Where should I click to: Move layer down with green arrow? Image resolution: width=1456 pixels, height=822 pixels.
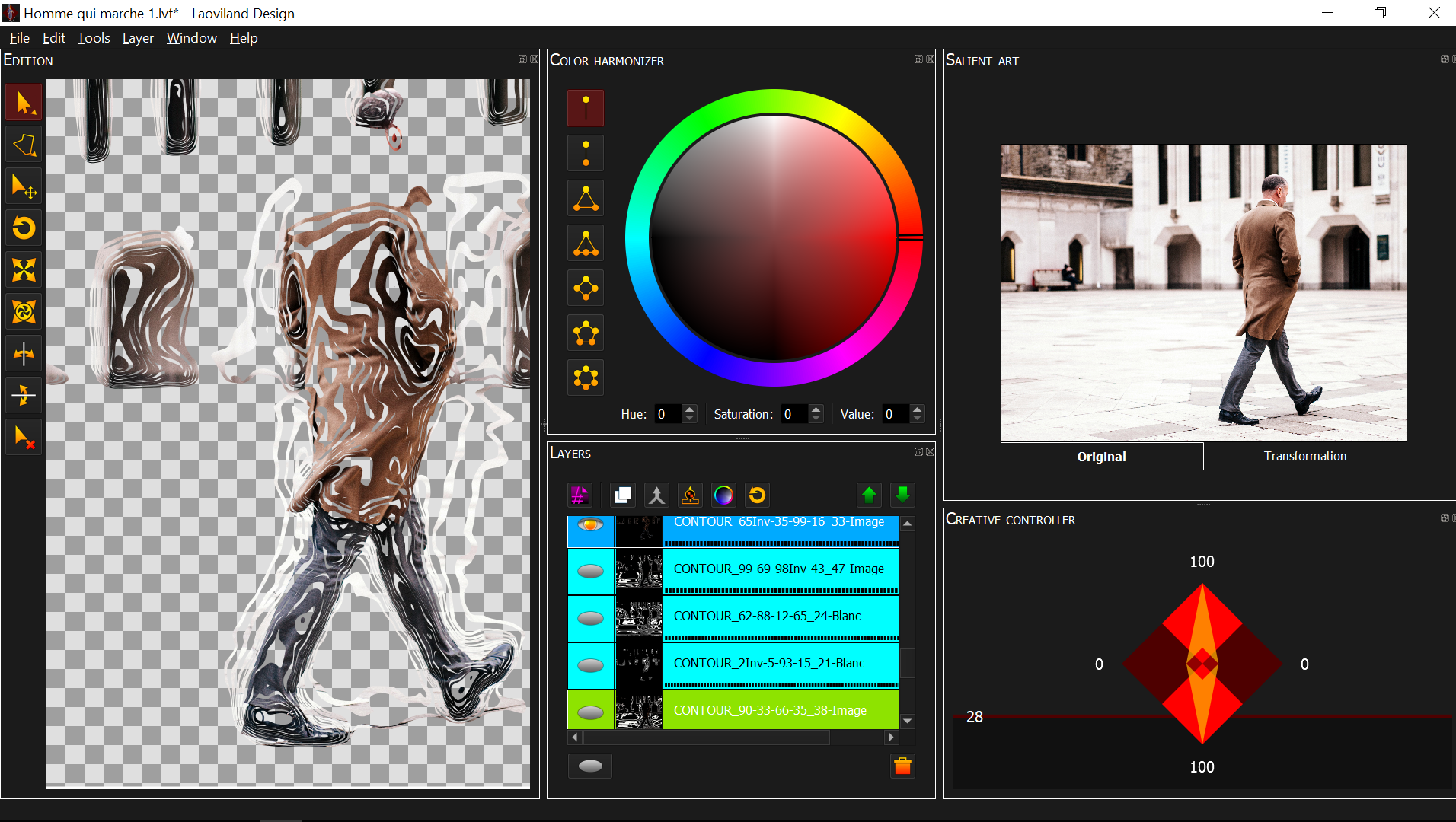point(902,495)
